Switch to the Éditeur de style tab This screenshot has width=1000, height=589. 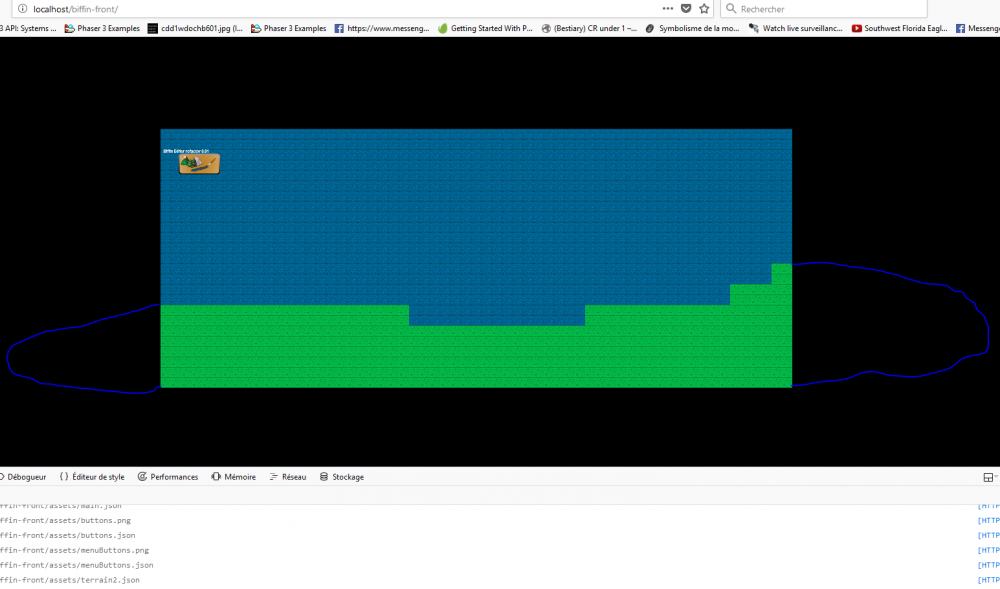92,477
